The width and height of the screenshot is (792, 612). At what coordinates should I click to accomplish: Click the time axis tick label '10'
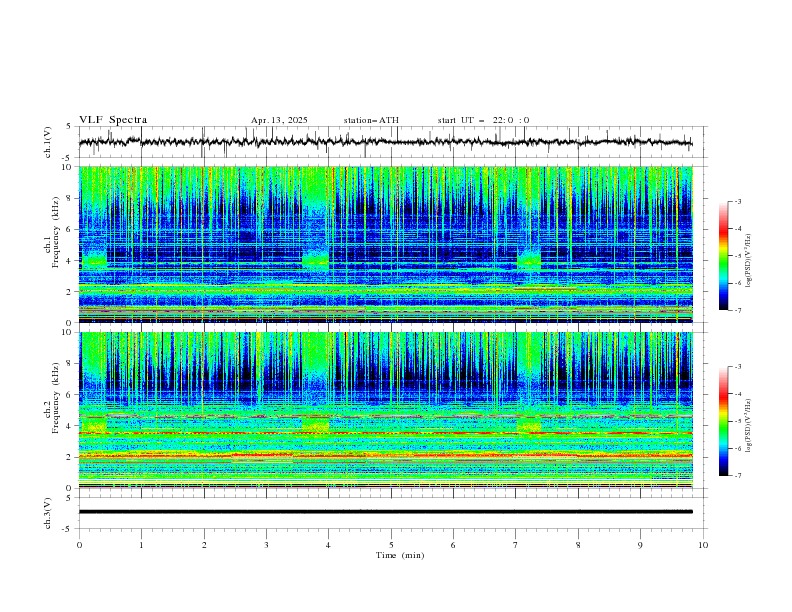point(703,545)
